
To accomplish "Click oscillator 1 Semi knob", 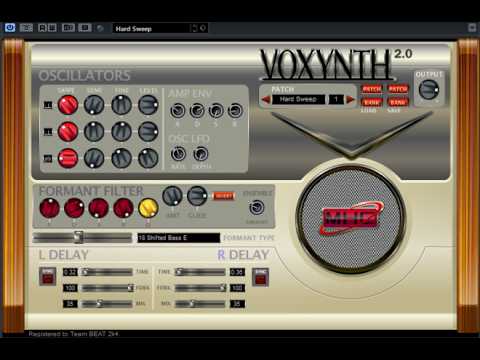I will (x=94, y=105).
